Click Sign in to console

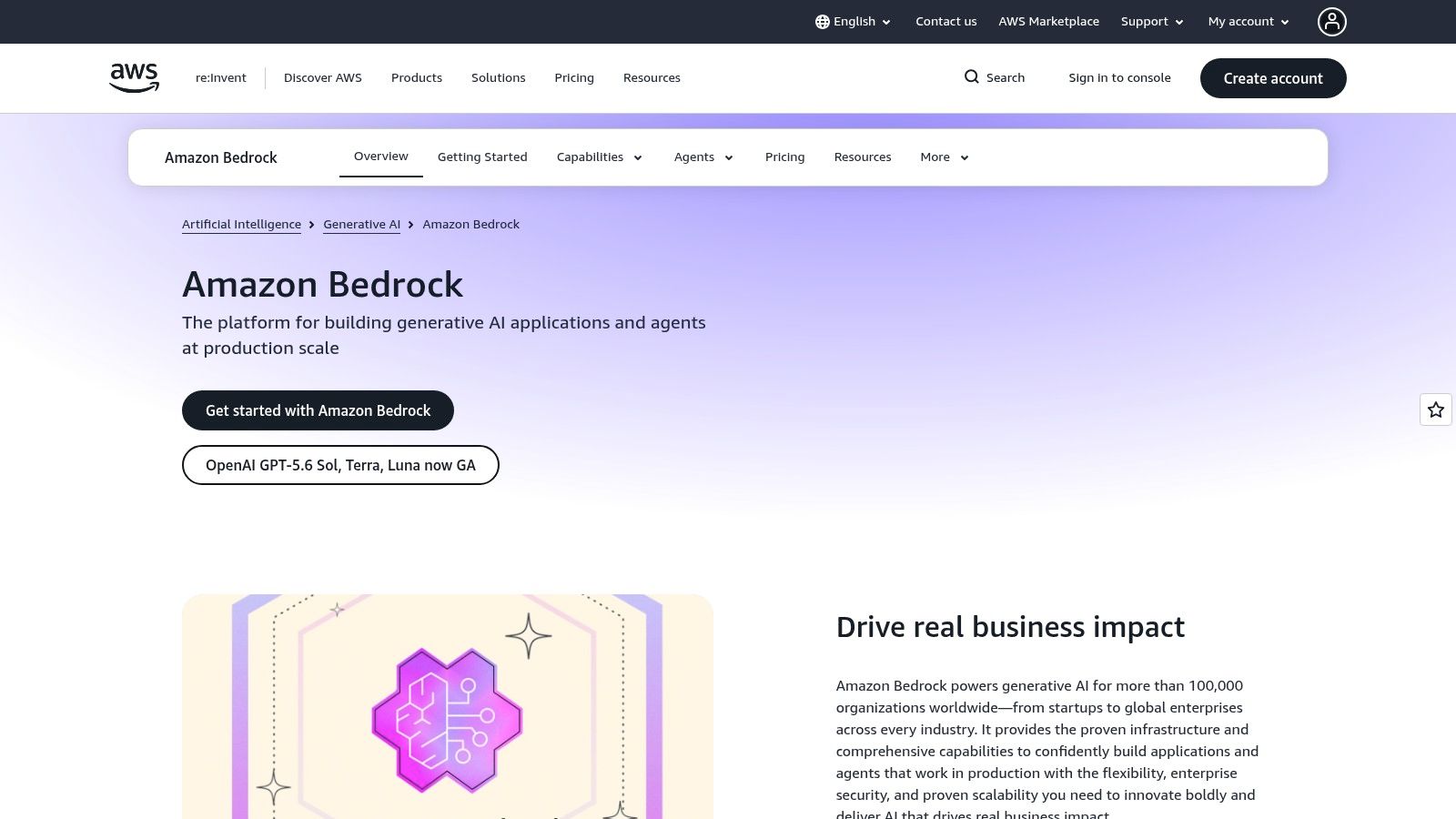[1119, 78]
